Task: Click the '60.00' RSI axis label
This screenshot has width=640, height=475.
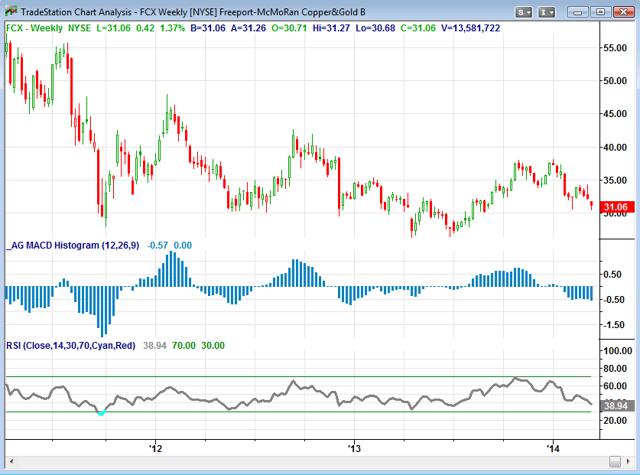Action: pos(616,386)
